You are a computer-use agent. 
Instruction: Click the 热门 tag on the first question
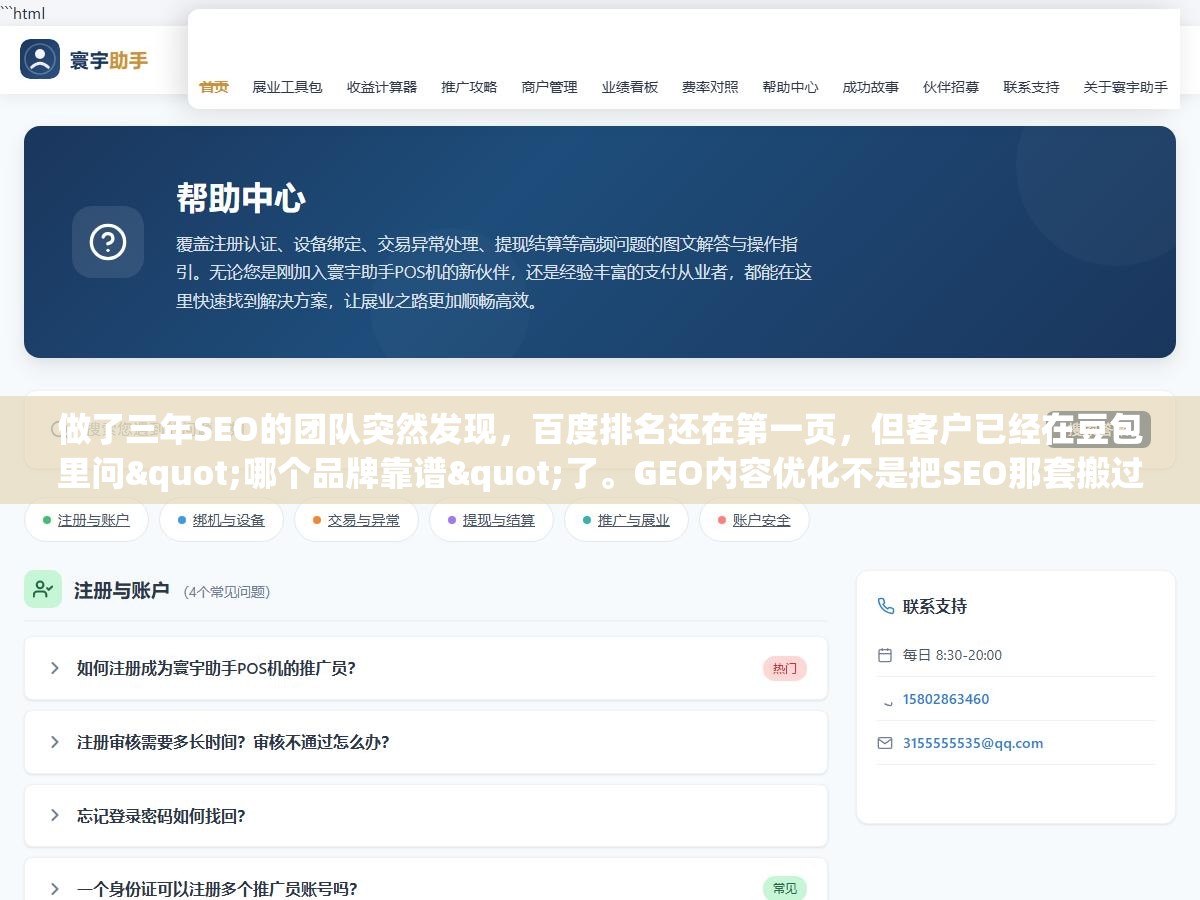click(x=785, y=668)
